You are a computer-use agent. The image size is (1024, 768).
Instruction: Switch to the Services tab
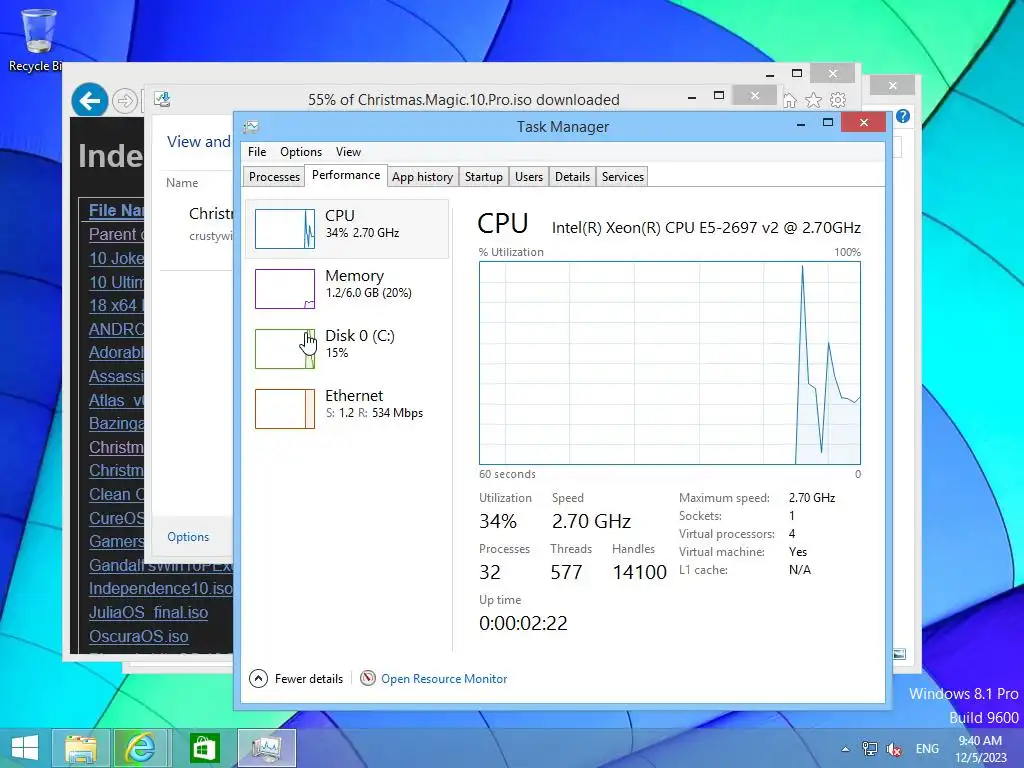(x=622, y=177)
